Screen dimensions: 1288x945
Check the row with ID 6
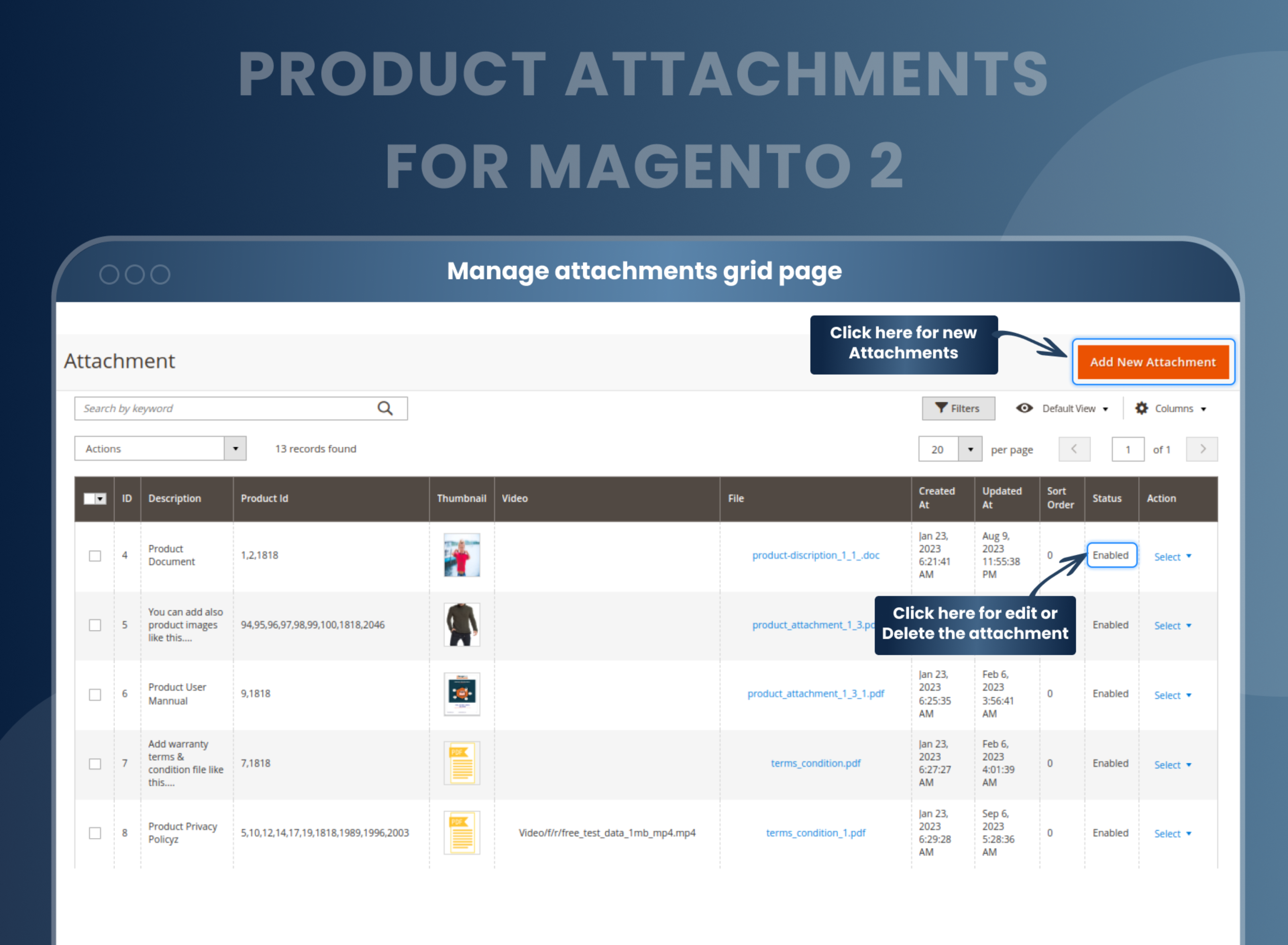coord(95,694)
